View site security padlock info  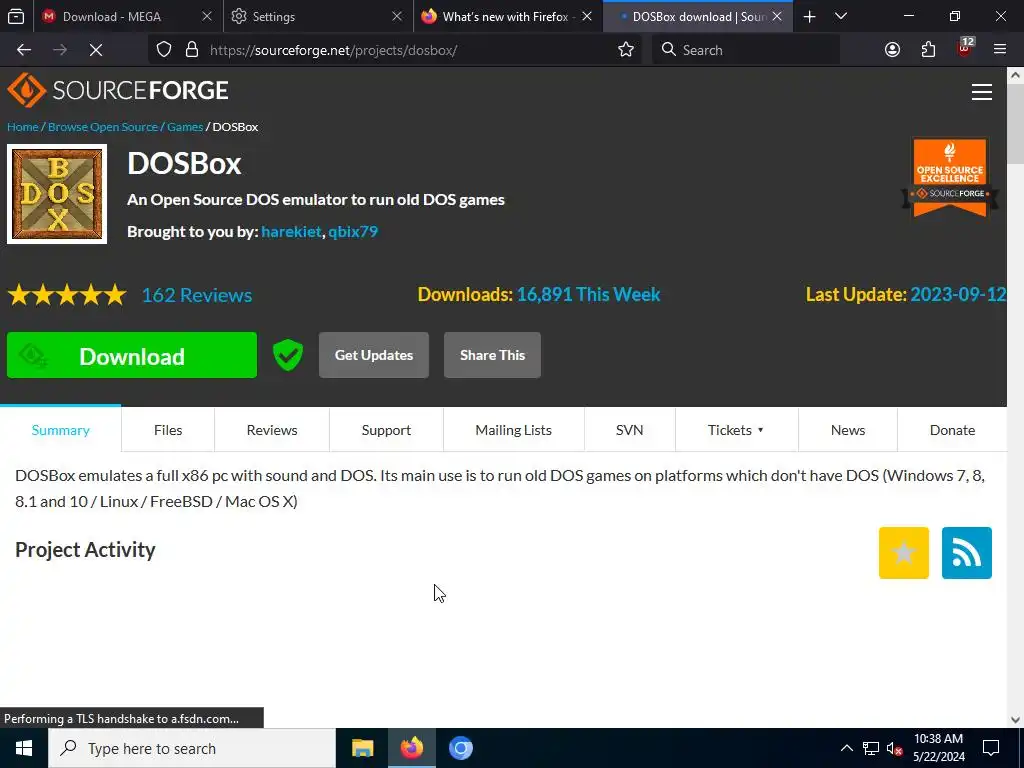coord(191,50)
